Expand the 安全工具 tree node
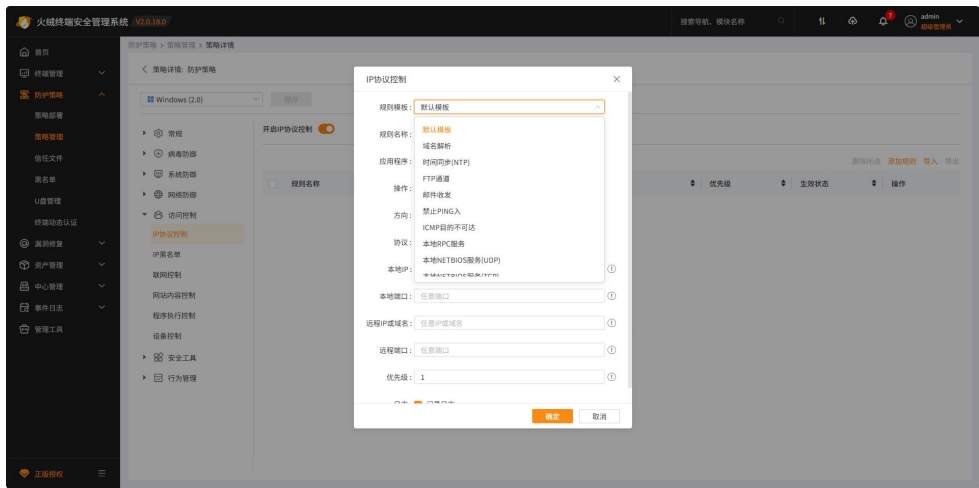Image resolution: width=979 pixels, height=488 pixels. coord(145,358)
